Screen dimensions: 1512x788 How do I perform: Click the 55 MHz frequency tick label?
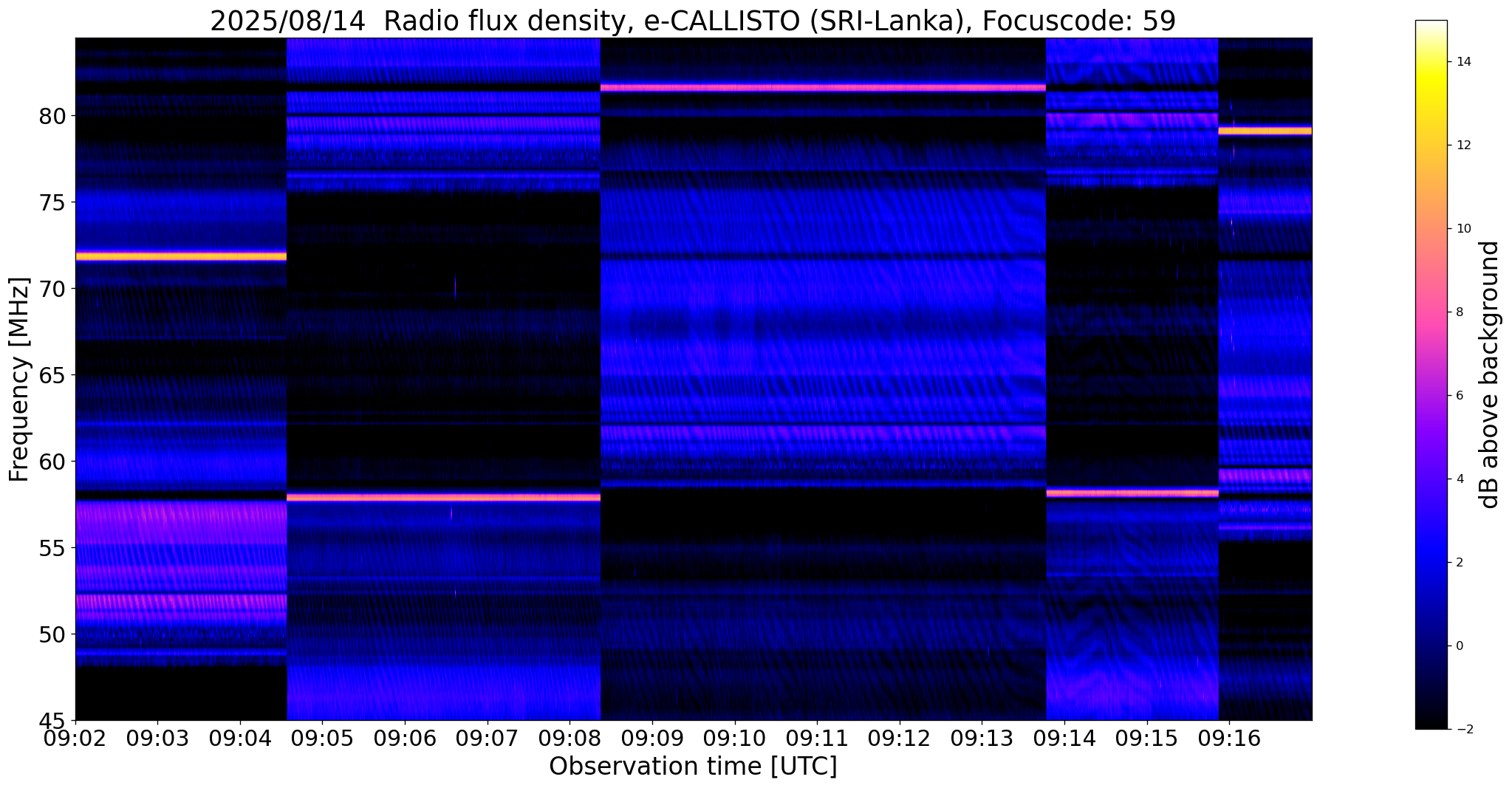pyautogui.click(x=52, y=548)
